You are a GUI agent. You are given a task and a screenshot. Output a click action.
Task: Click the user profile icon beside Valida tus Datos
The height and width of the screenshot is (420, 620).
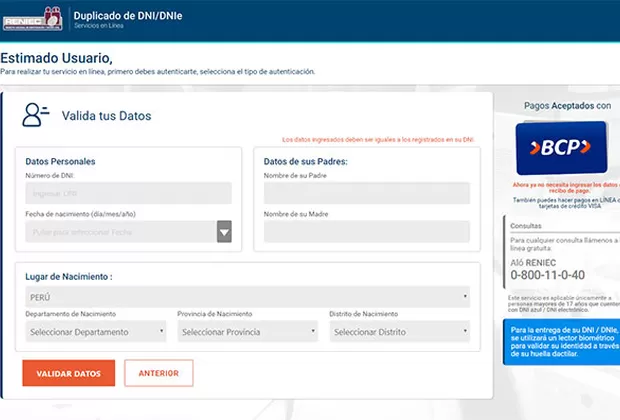click(36, 115)
